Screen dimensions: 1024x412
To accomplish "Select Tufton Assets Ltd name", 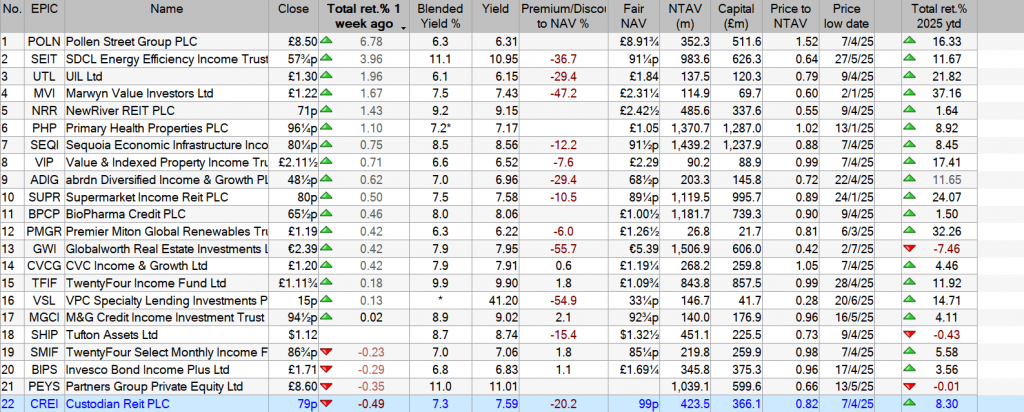I will (112, 335).
